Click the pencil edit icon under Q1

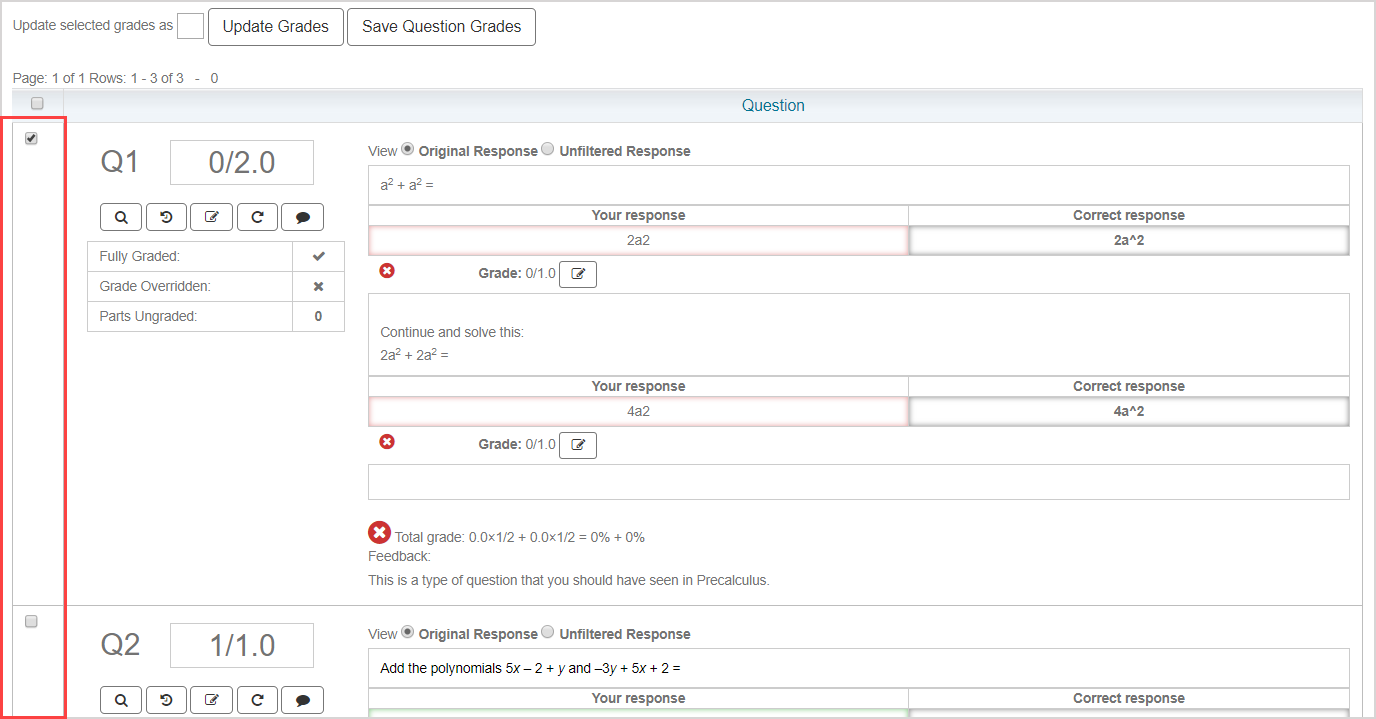tap(211, 217)
